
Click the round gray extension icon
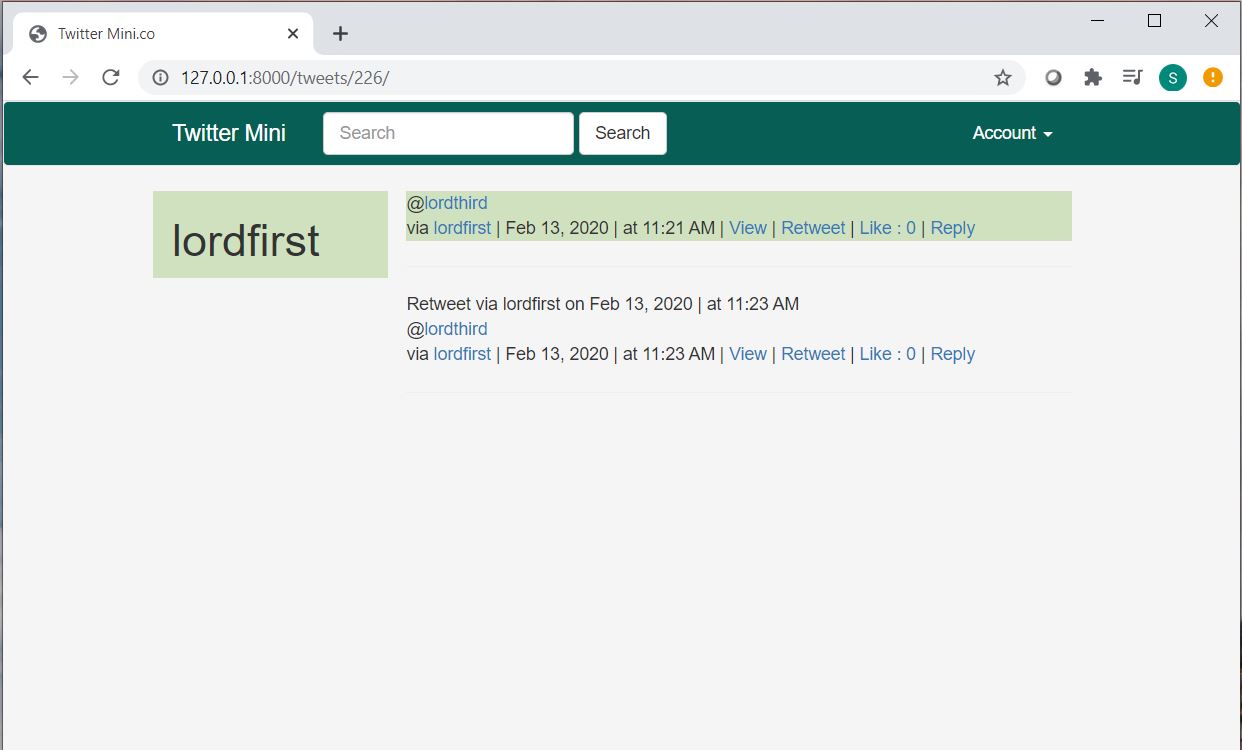pos(1053,77)
